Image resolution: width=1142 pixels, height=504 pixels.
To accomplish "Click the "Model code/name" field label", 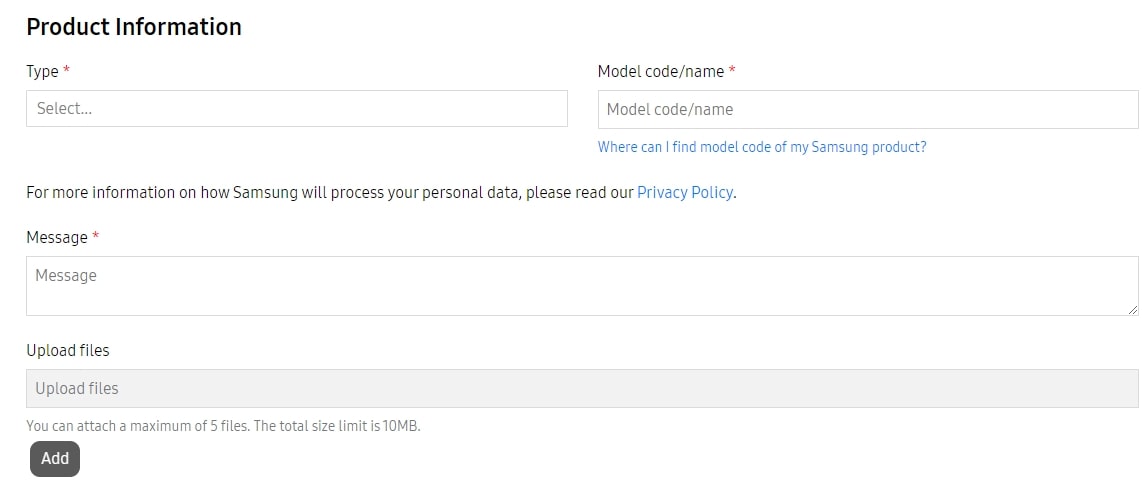I will tap(661, 71).
